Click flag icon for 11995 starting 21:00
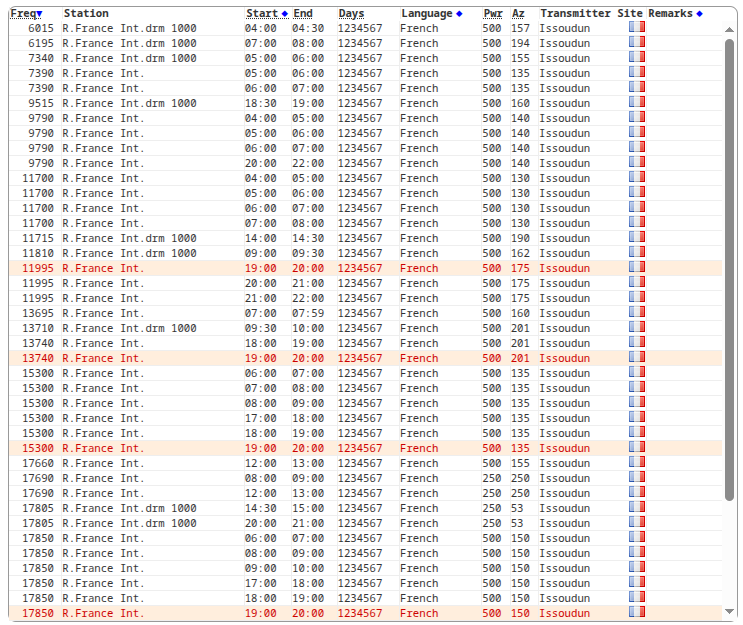The width and height of the screenshot is (743, 625). coord(637,297)
